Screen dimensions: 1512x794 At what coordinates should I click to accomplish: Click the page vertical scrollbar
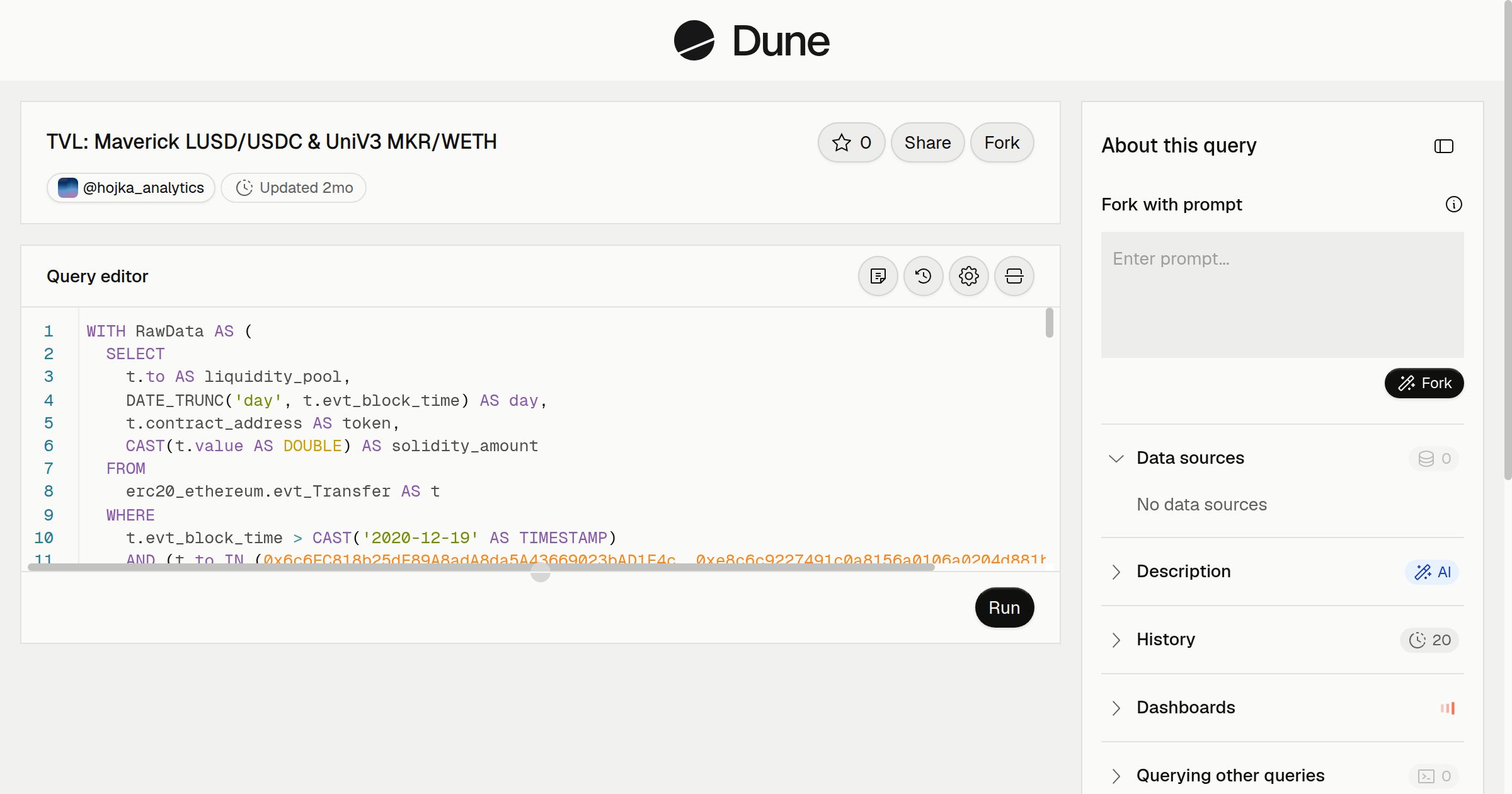tap(1508, 240)
